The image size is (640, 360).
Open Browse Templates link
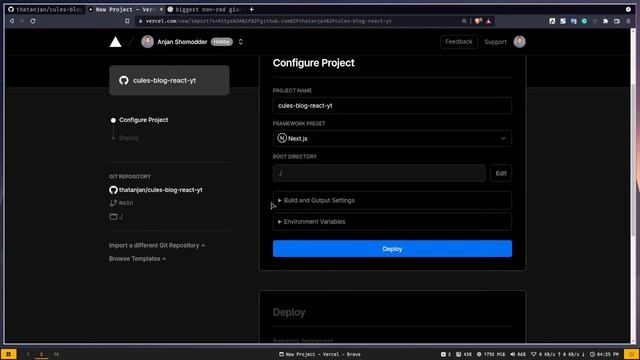click(137, 259)
